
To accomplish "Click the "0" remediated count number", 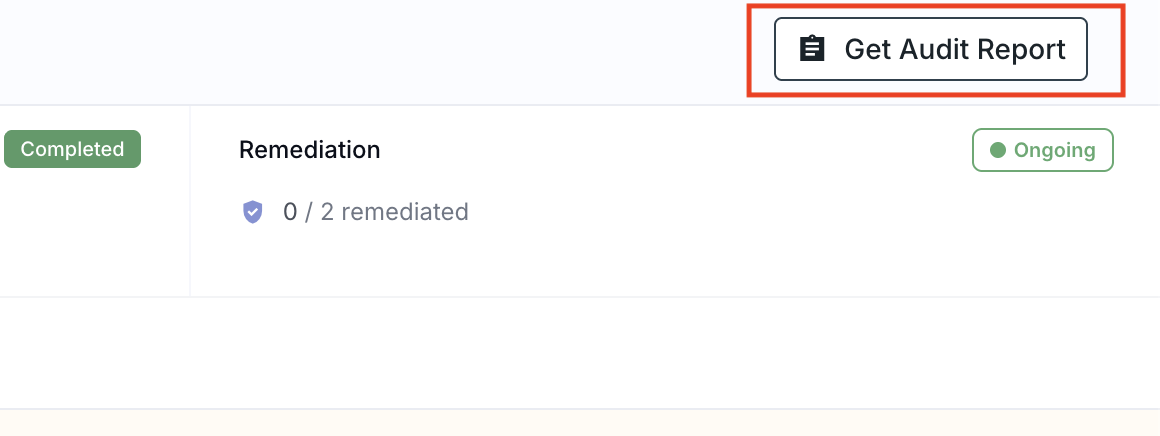I will (290, 212).
